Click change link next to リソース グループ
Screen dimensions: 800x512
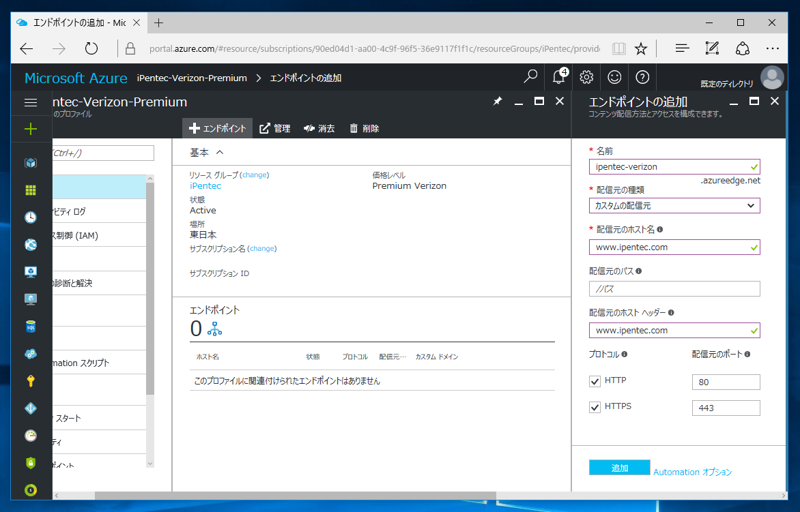[x=254, y=175]
